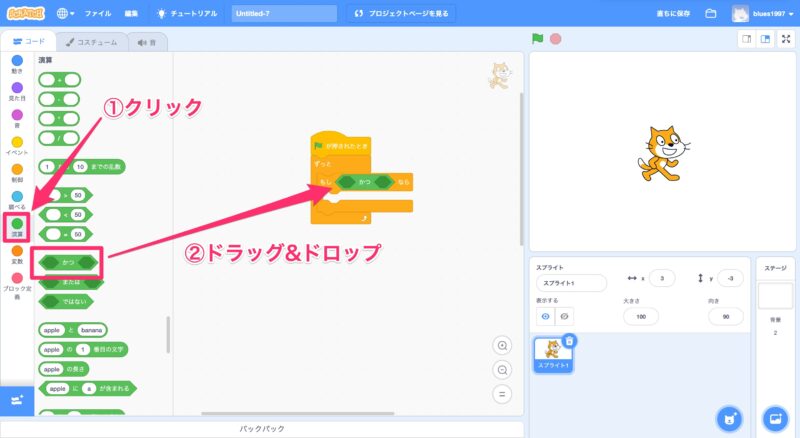
Task: Click the green flag to run project
Action: pos(537,39)
